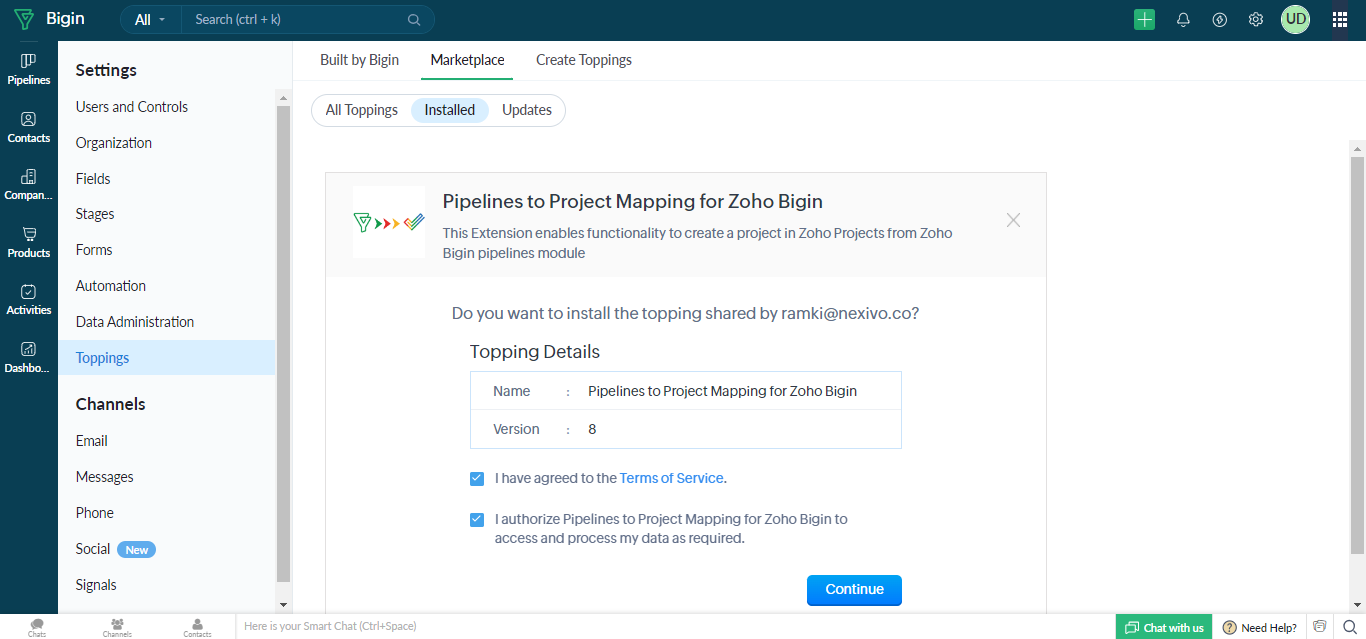The image size is (1366, 639).
Task: Click the Bigin logo icon
Action: tap(24, 19)
